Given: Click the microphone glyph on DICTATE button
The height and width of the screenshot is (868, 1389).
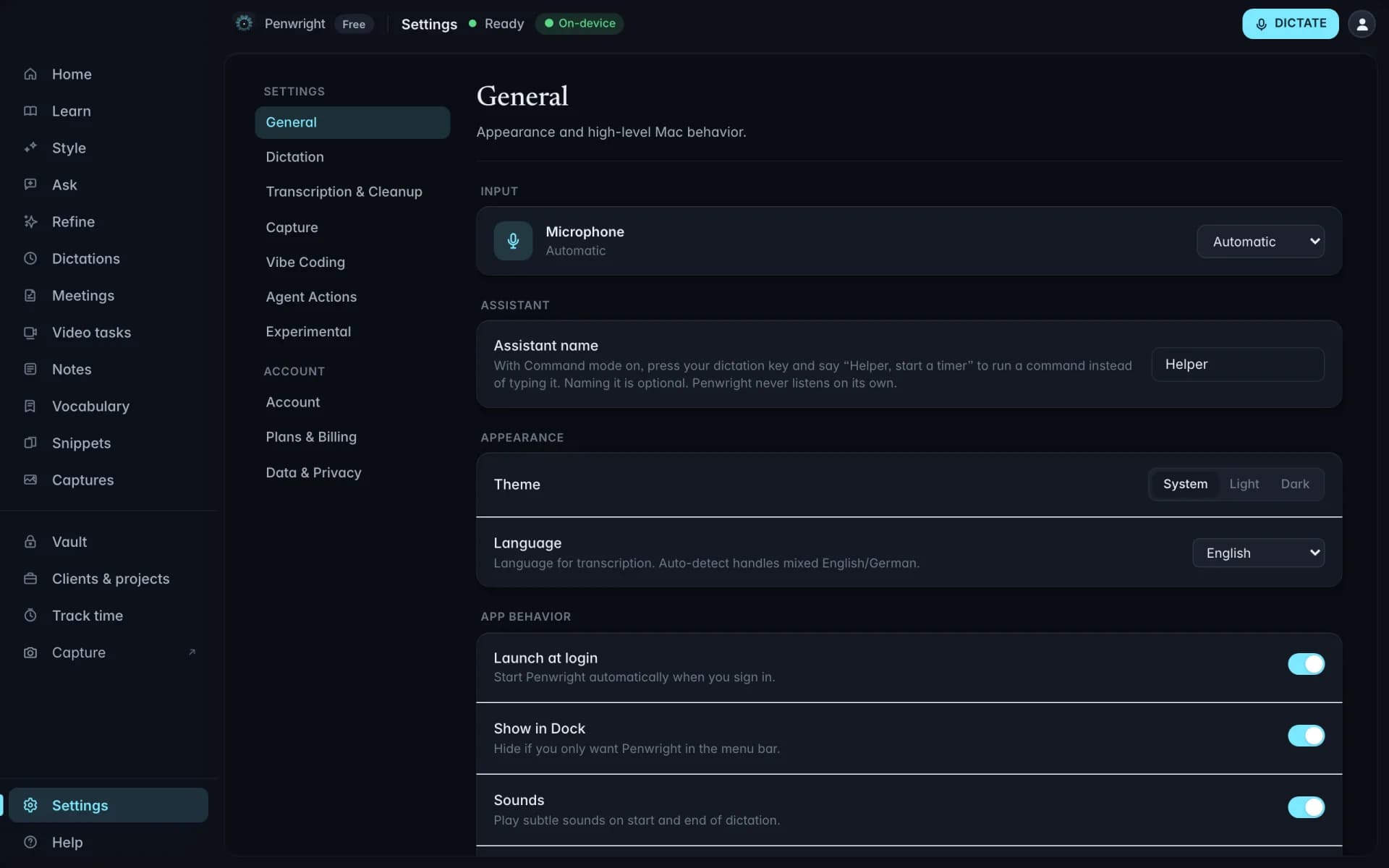Looking at the screenshot, I should point(1261,24).
